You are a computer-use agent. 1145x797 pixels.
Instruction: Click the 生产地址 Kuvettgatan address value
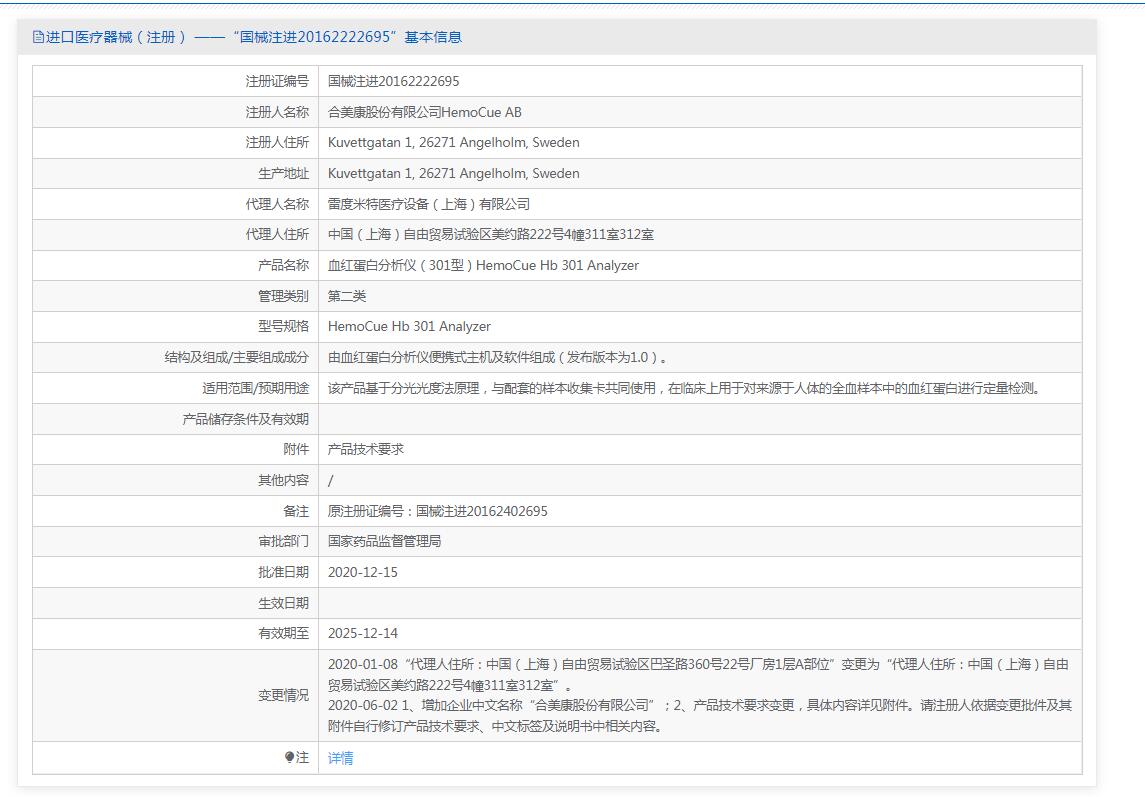click(453, 173)
